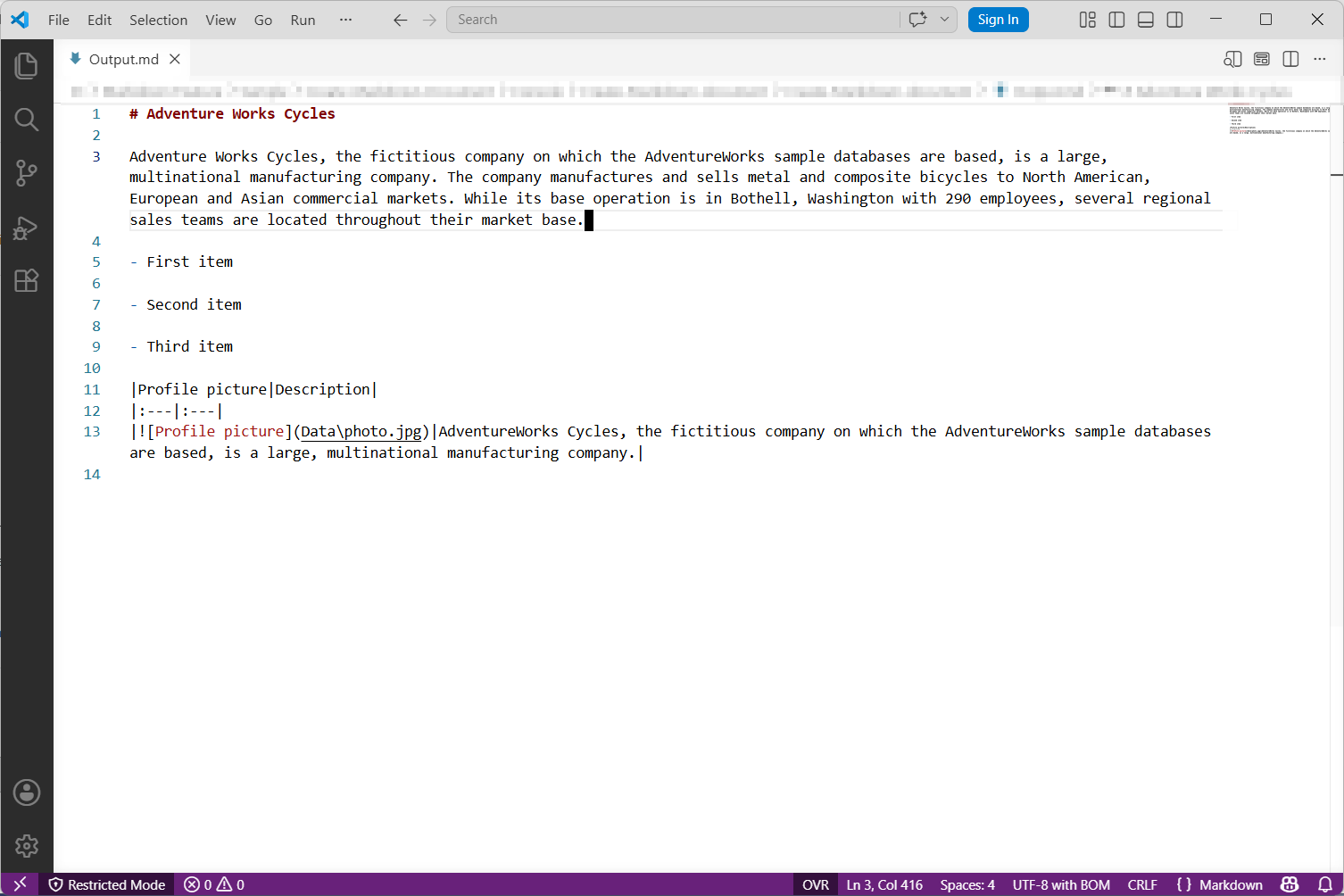
Task: Open the Selection menu
Action: [x=158, y=20]
